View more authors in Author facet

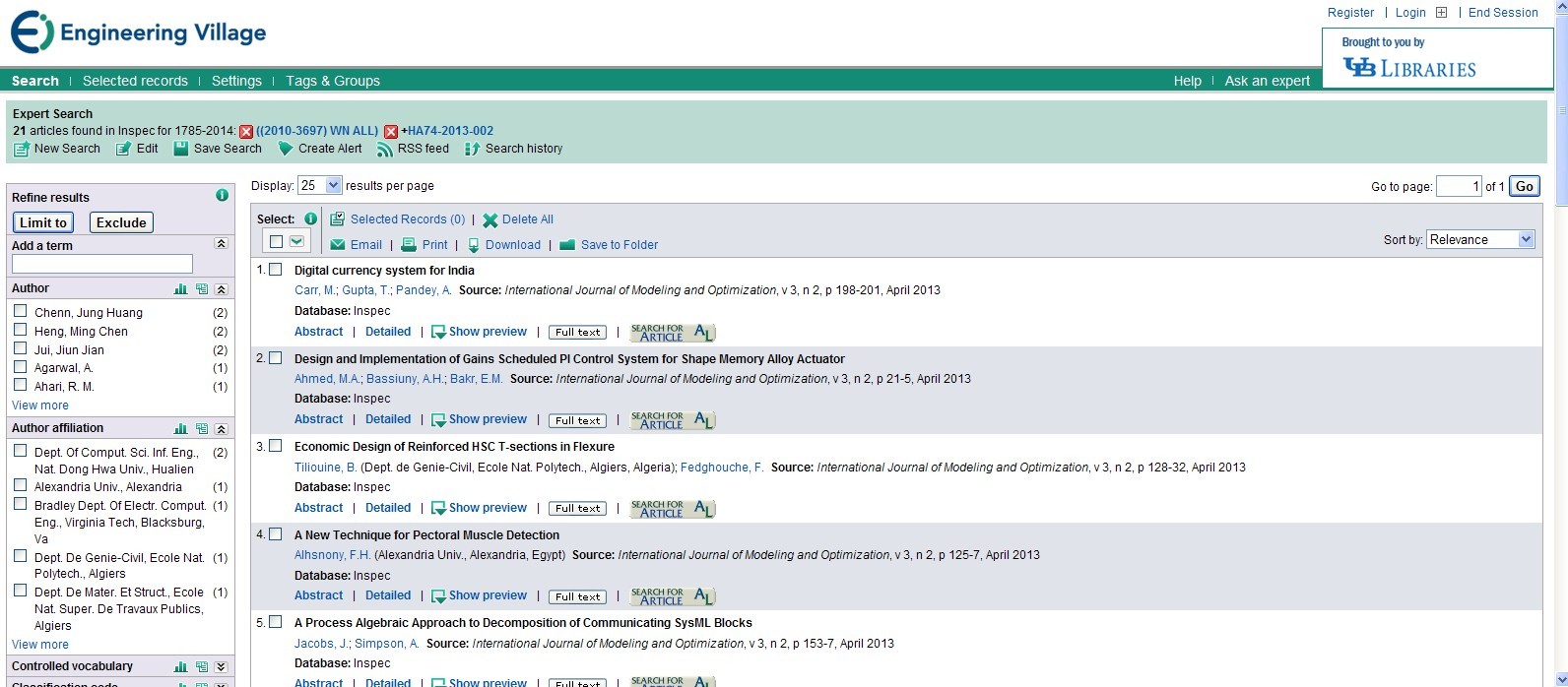pos(40,406)
